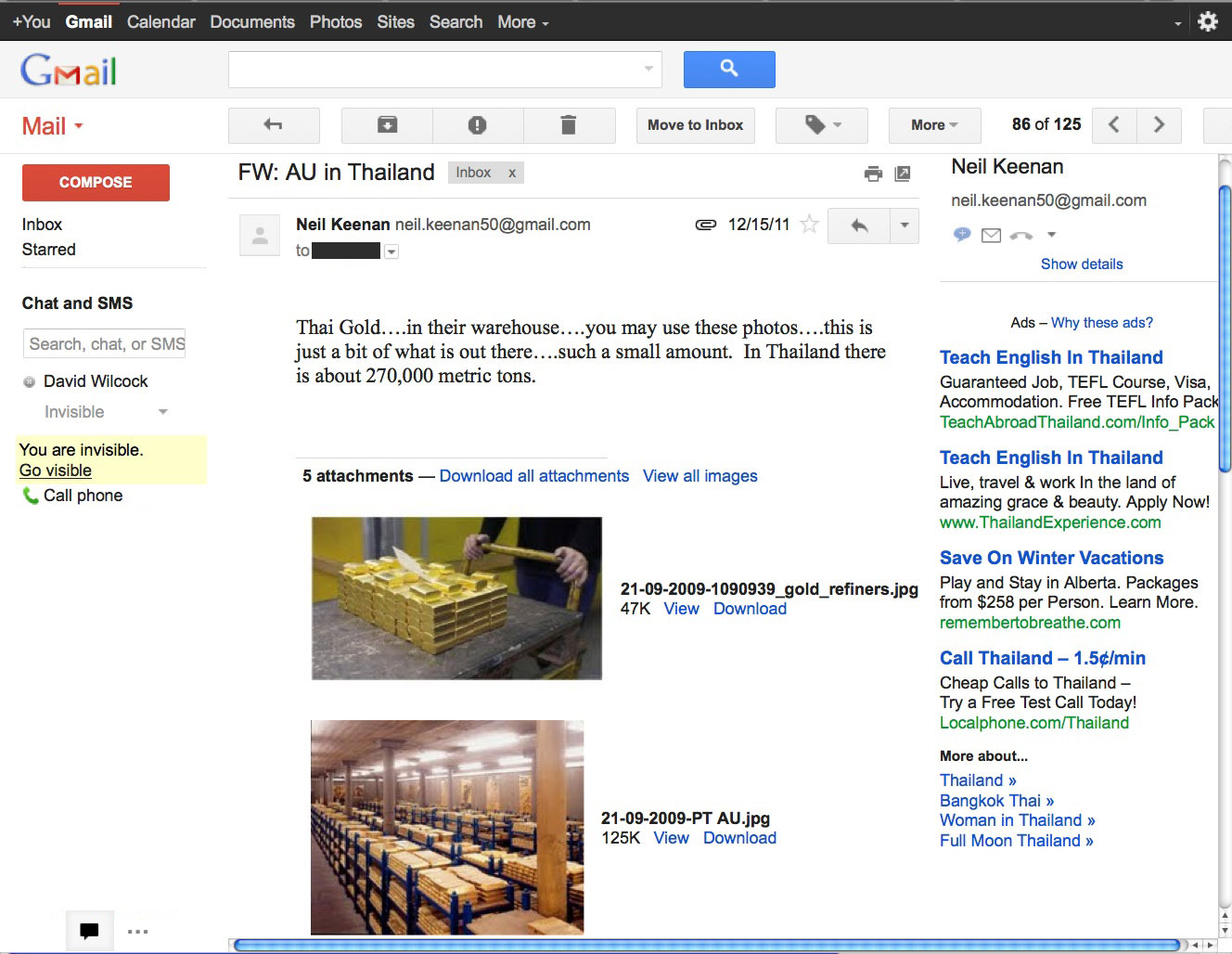The image size is (1232, 954).
Task: Open +You in top bar
Action: pos(32,21)
